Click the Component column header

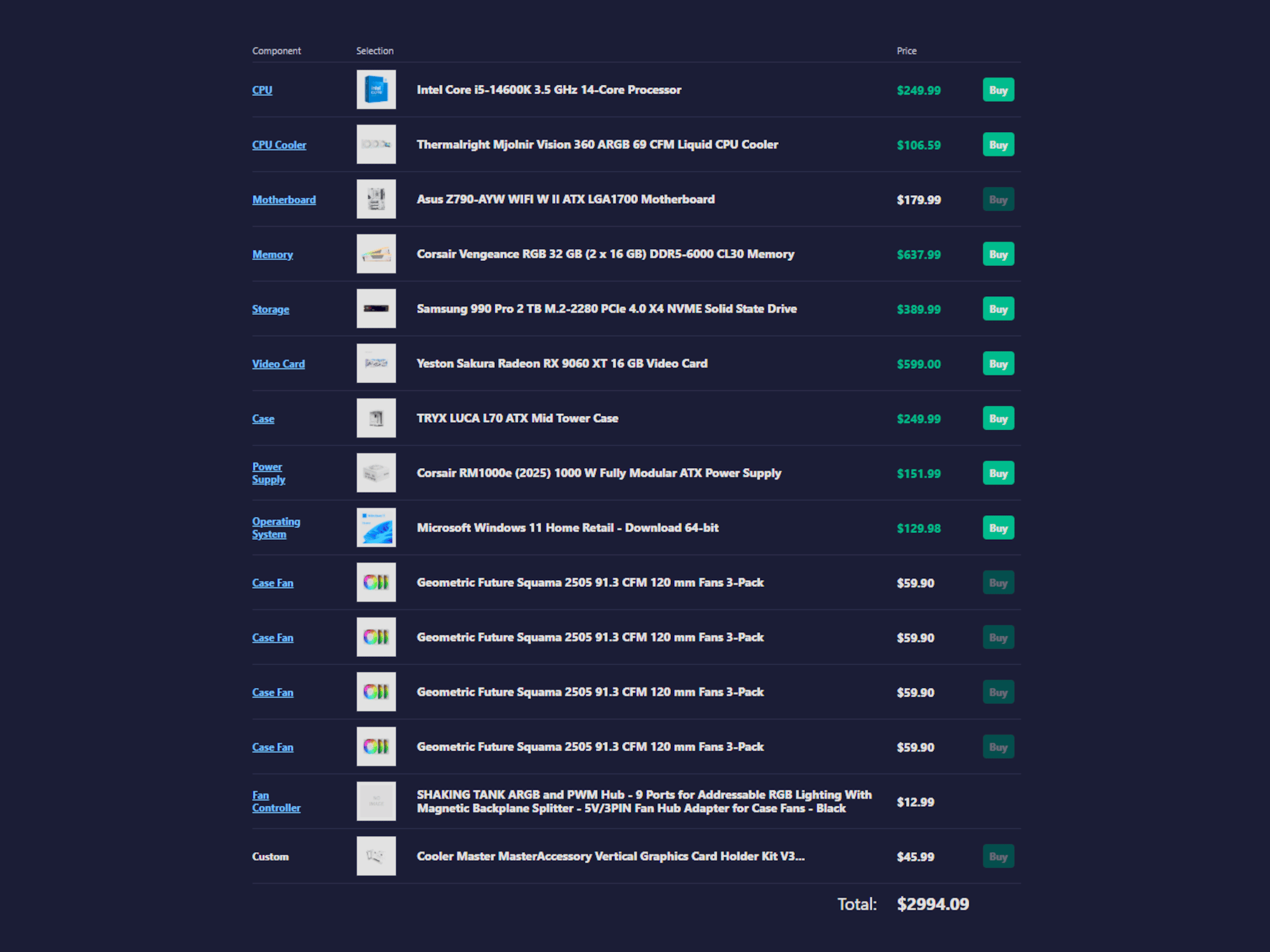coord(276,51)
